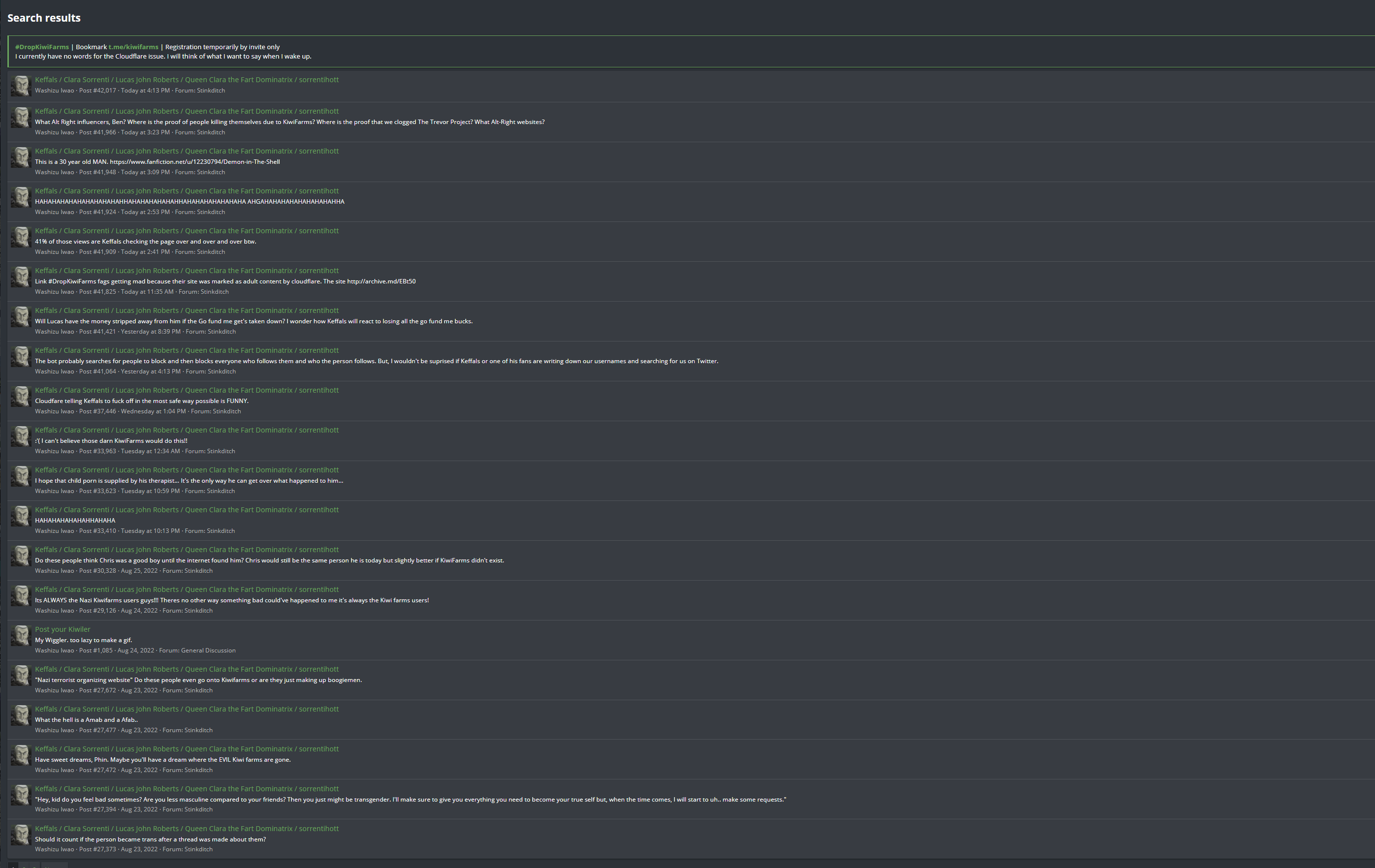Image resolution: width=1375 pixels, height=868 pixels.
Task: Click the 'Post #27,672' label
Action: pyautogui.click(x=97, y=690)
